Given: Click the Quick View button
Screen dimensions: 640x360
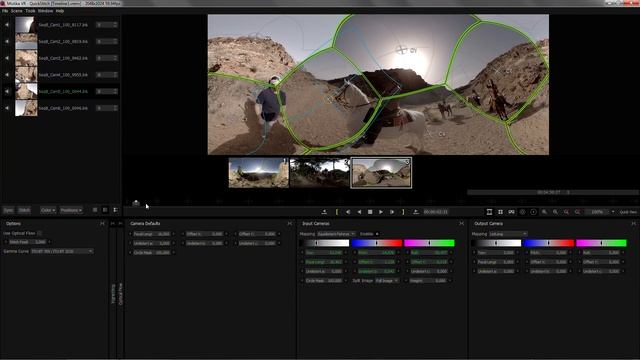Looking at the screenshot, I should (x=628, y=212).
